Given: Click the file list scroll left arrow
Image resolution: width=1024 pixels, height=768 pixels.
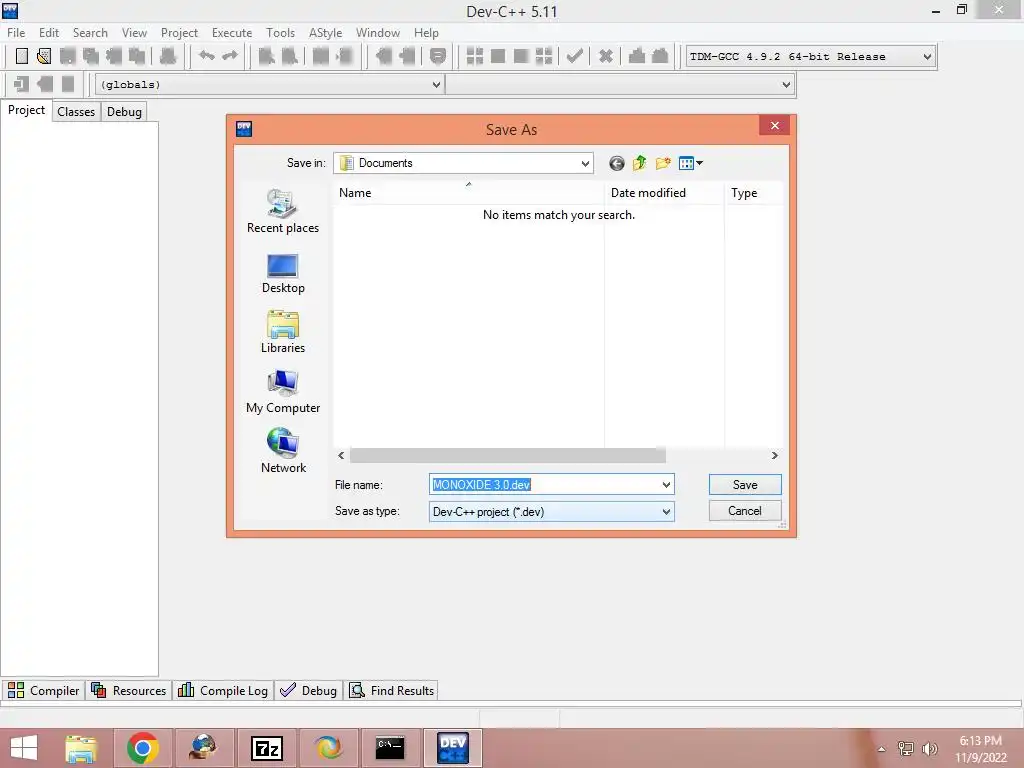Looking at the screenshot, I should (341, 455).
